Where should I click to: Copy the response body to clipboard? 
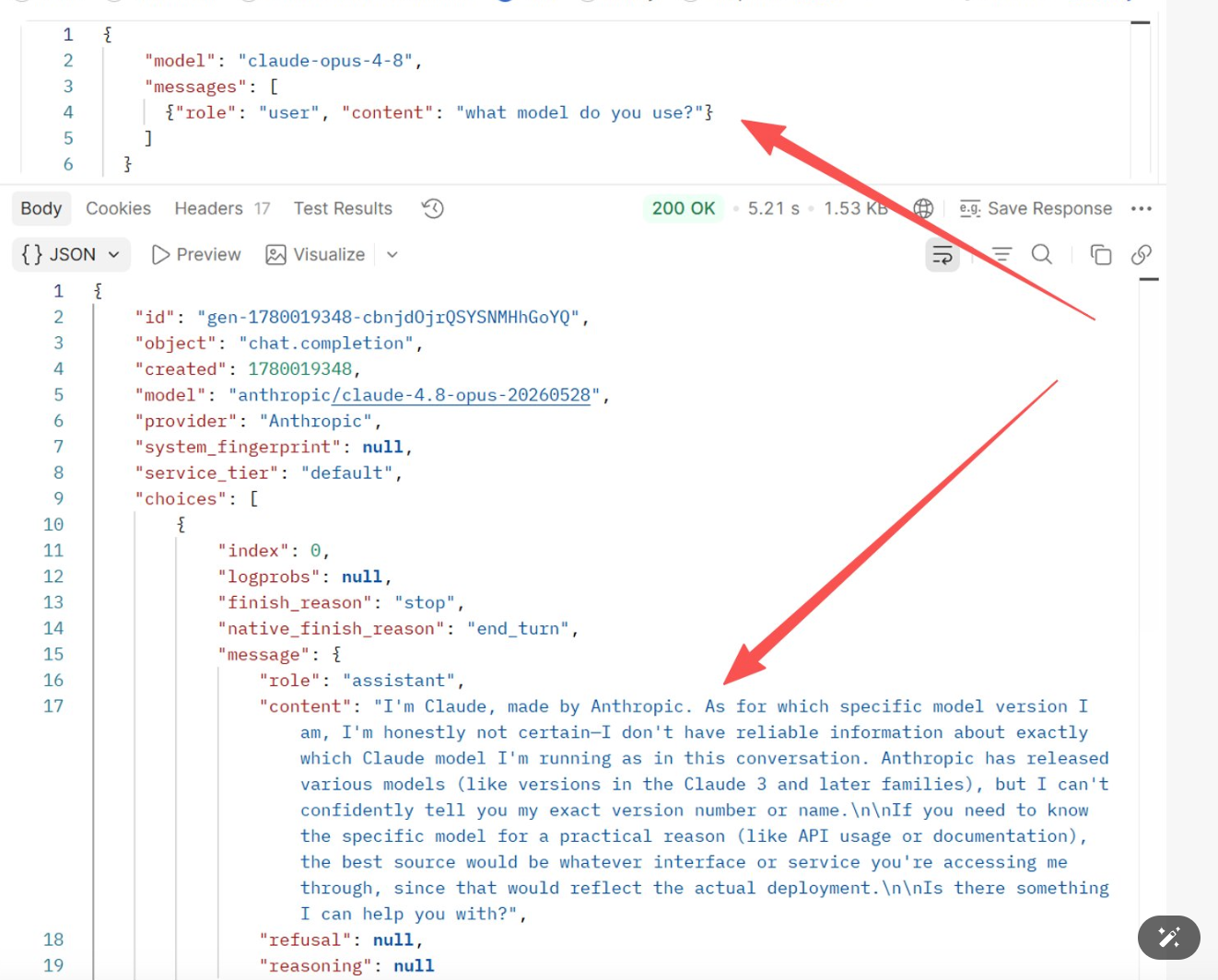pos(1101,255)
